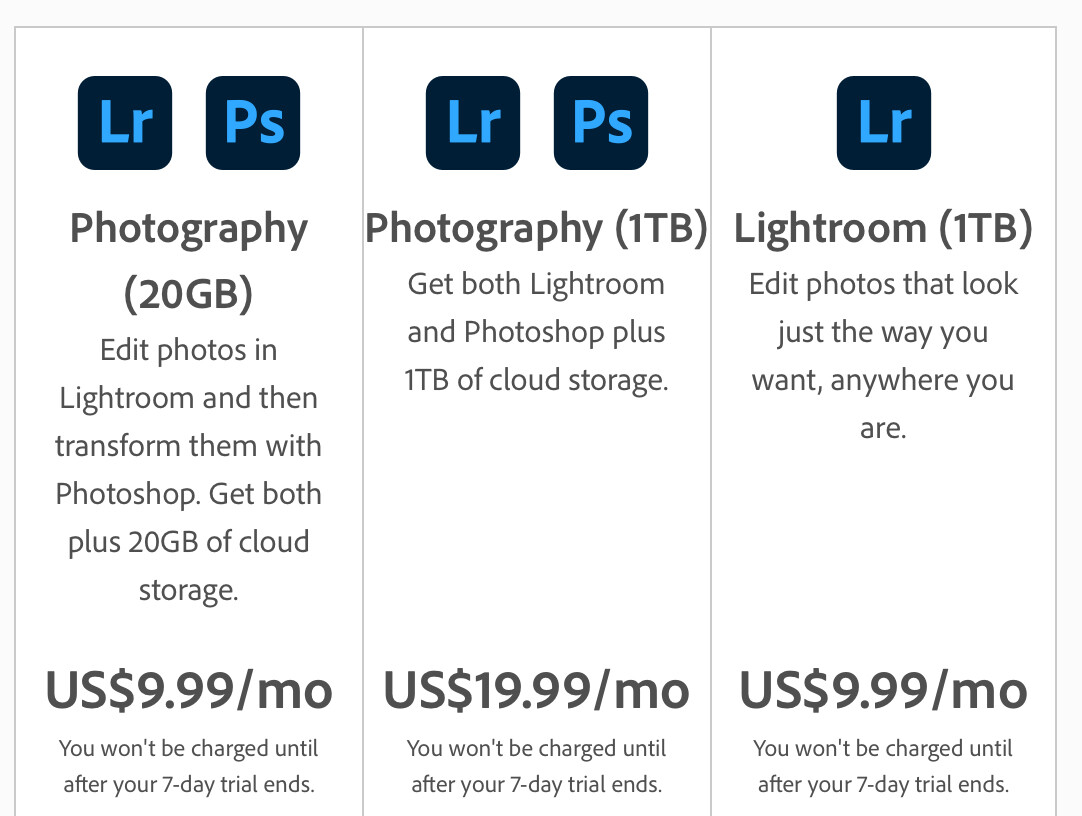Click the US$9.99/mo price for Lightroom 1TB
The height and width of the screenshot is (816, 1082).
tap(883, 690)
